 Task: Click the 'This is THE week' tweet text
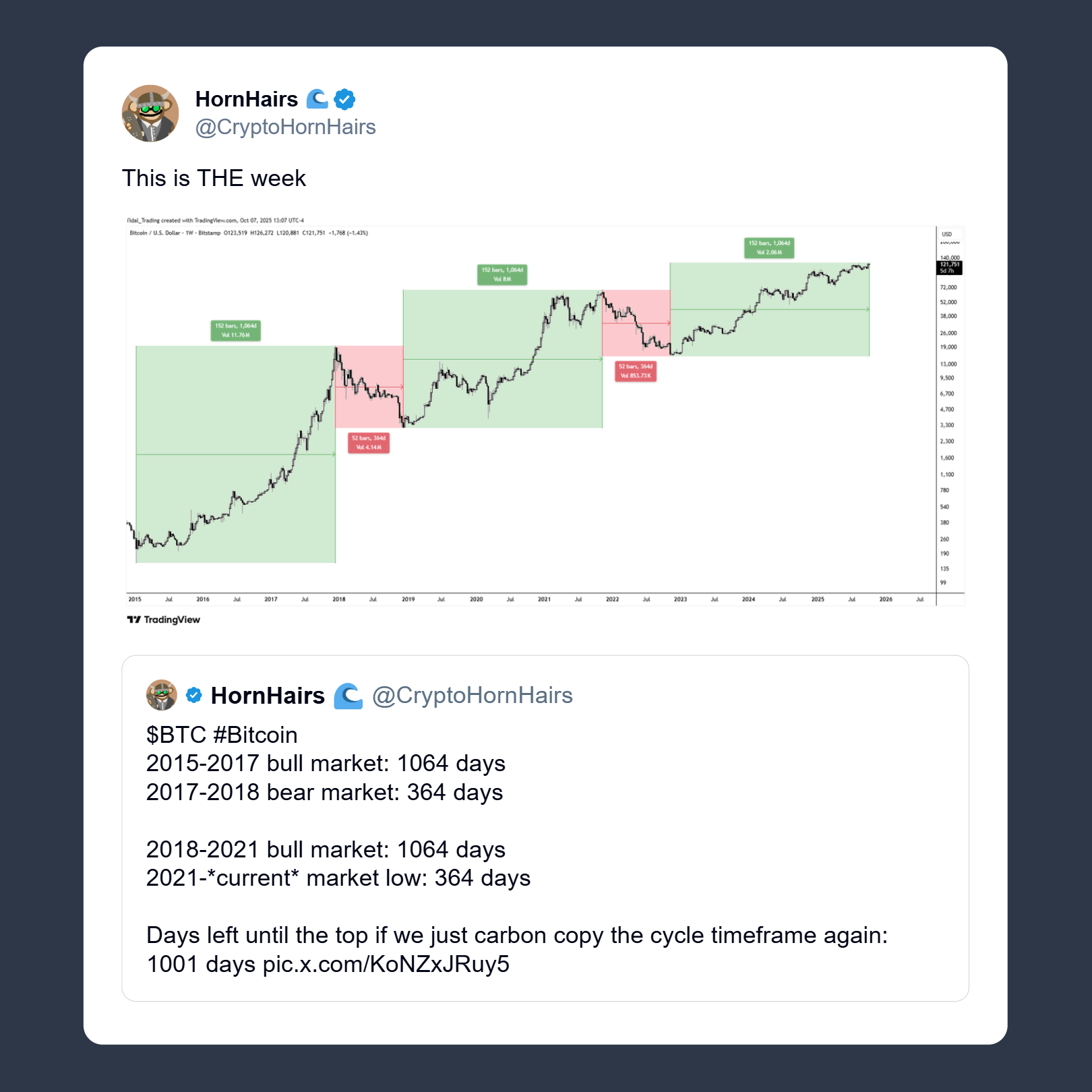coord(214,178)
